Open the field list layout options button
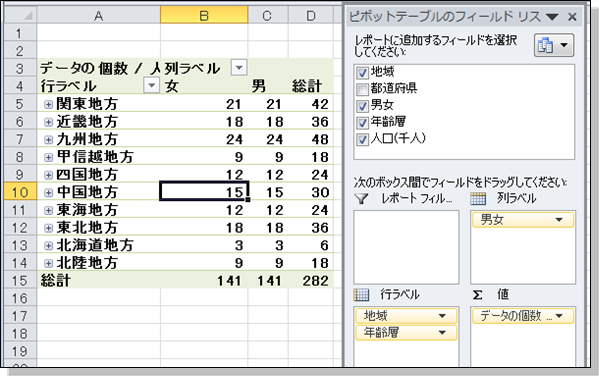Viewport: 599px width, 376px height. coord(554,45)
